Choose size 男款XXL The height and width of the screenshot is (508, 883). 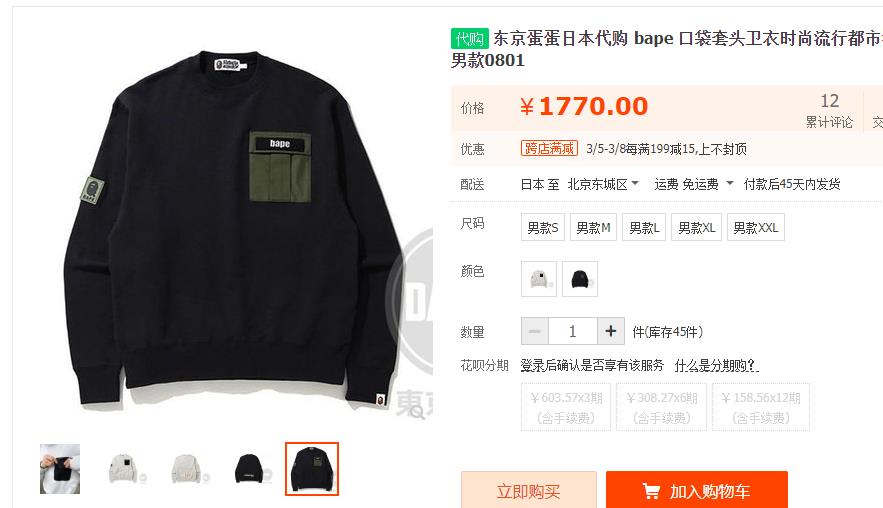tap(756, 228)
